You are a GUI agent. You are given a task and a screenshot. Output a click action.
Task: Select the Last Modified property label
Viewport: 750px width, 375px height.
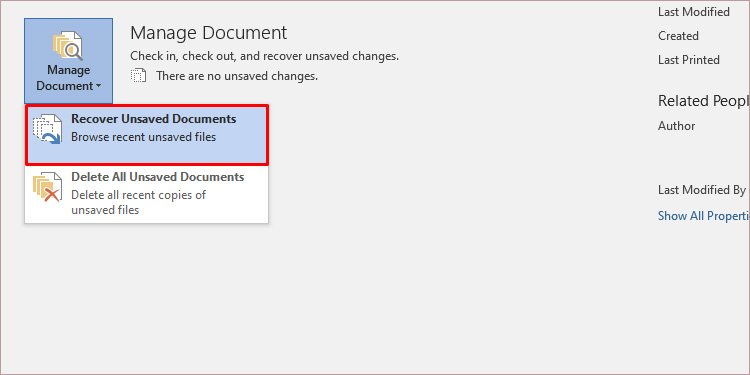[x=694, y=12]
